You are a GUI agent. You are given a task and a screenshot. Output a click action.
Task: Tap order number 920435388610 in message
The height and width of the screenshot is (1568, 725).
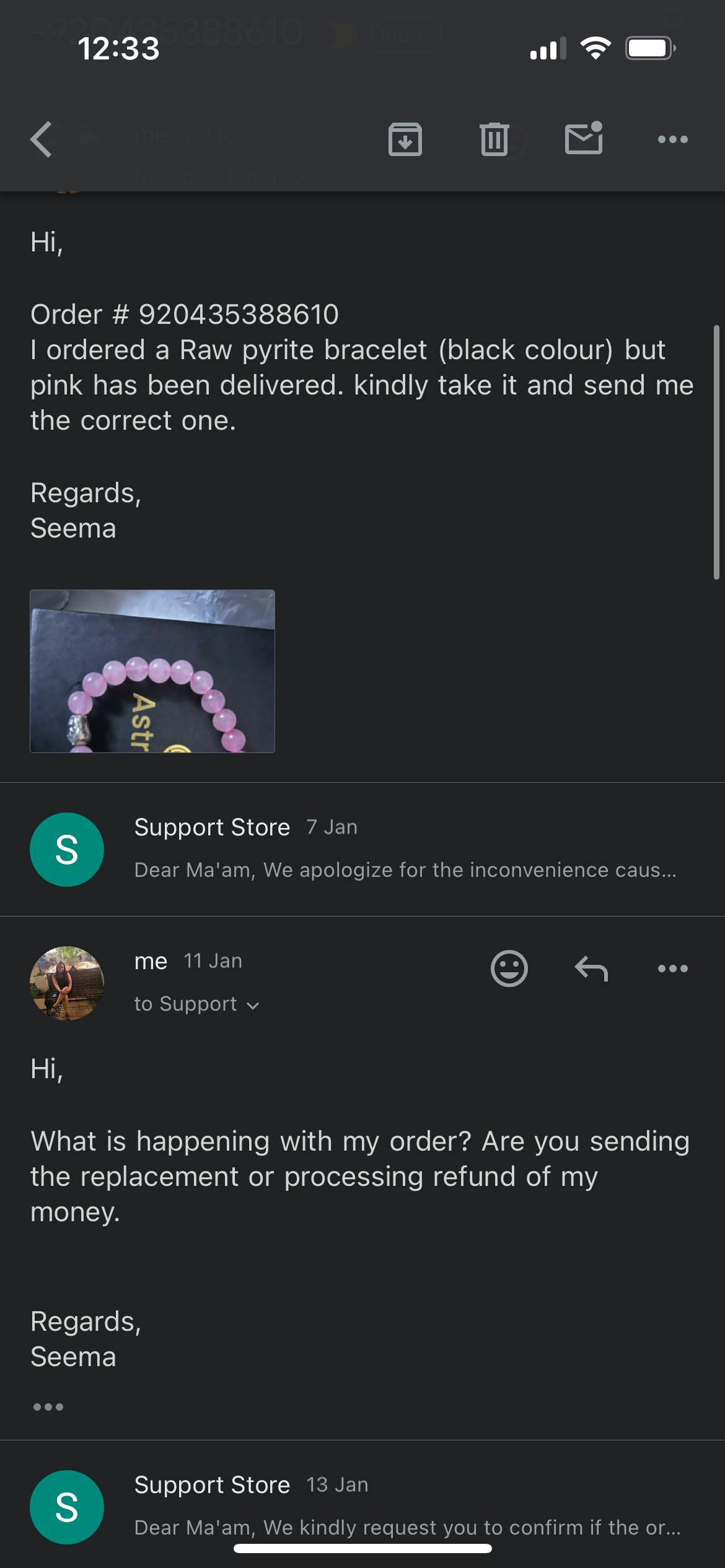click(x=239, y=315)
